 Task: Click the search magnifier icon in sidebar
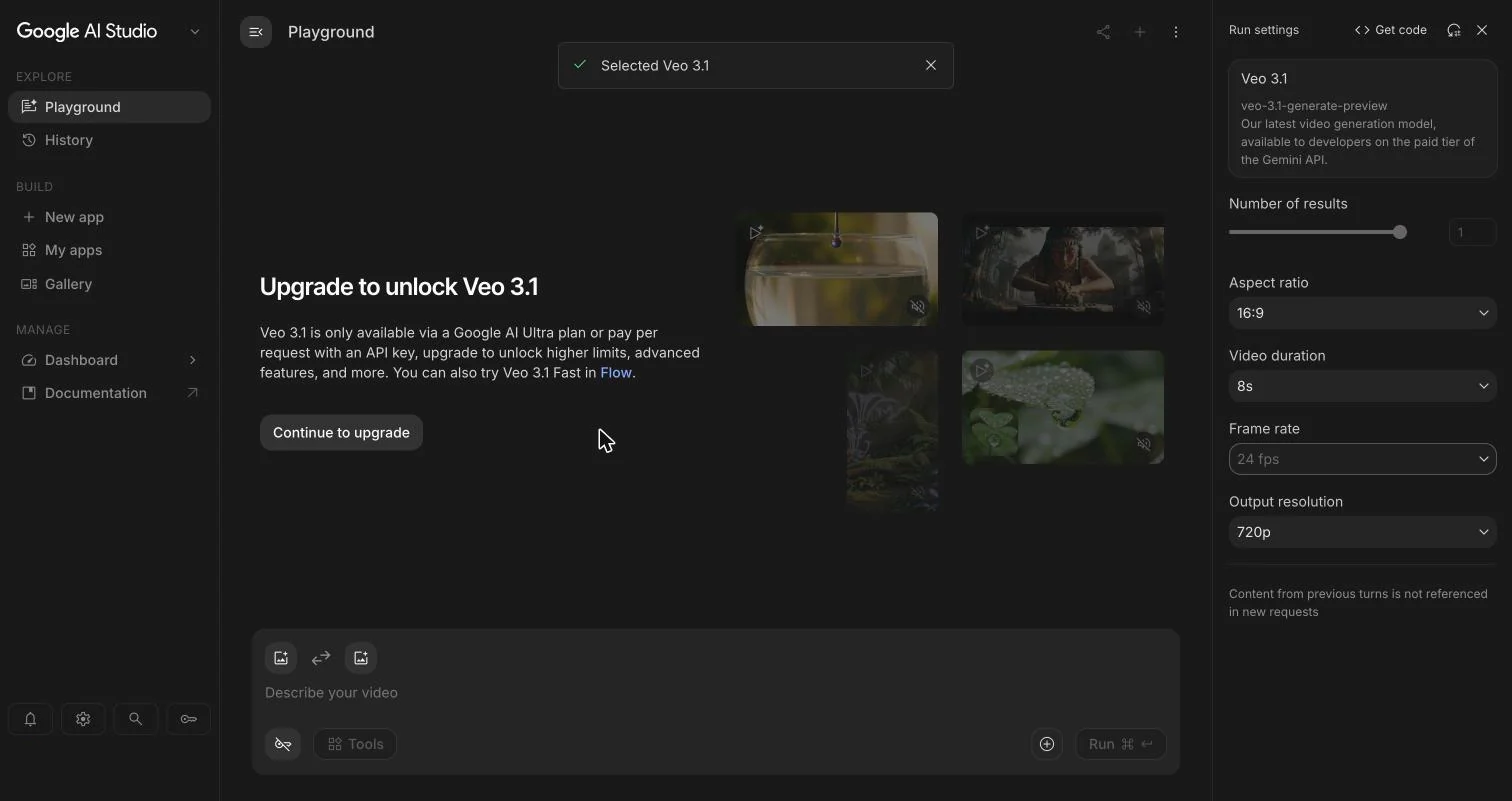pos(135,719)
